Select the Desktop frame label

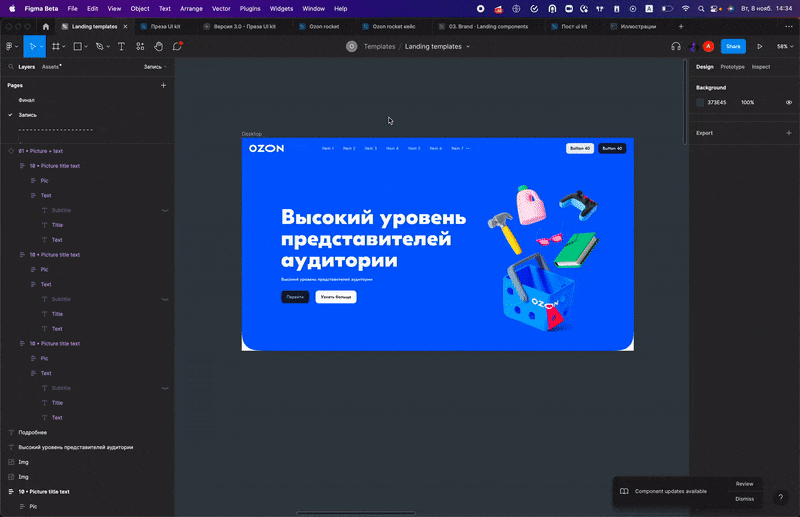[252, 134]
